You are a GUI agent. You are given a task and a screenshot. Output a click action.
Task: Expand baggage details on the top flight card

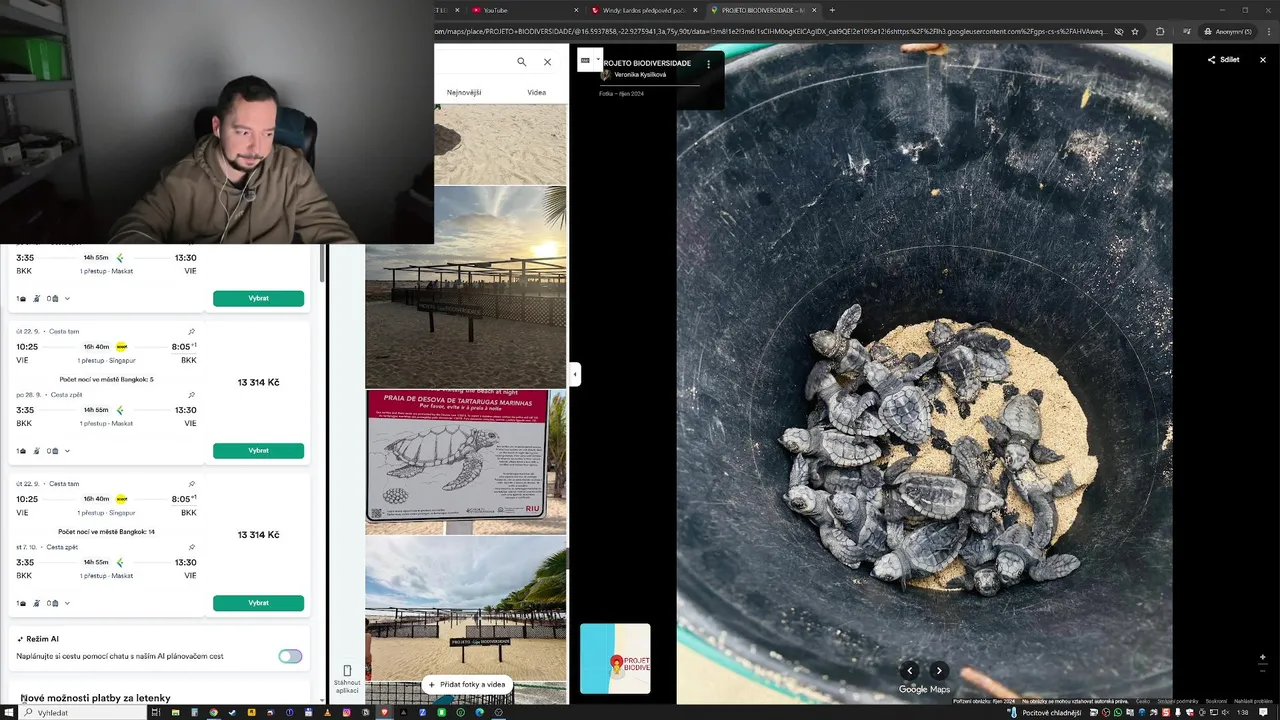67,298
